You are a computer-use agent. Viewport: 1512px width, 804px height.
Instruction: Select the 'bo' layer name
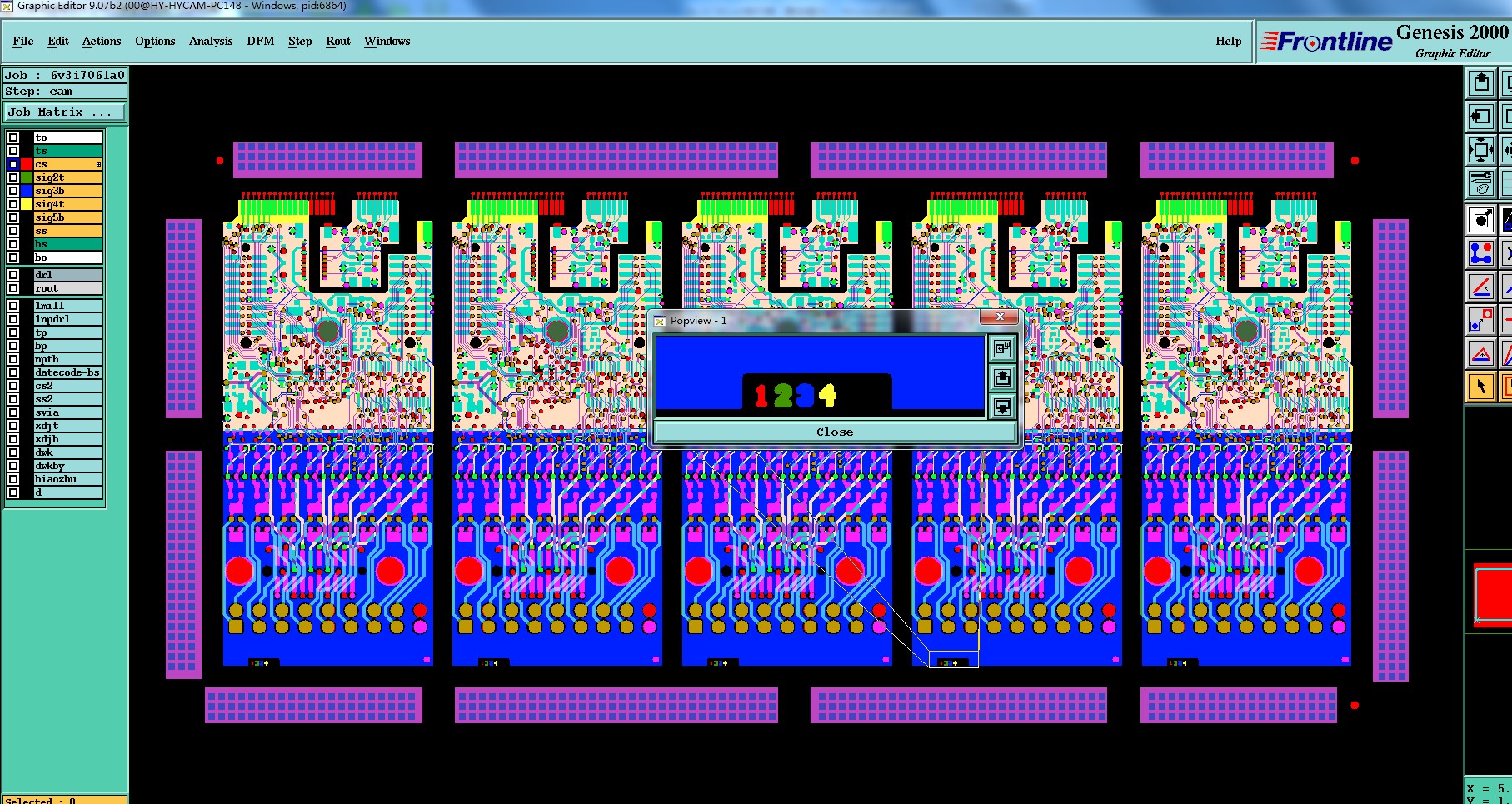point(67,257)
